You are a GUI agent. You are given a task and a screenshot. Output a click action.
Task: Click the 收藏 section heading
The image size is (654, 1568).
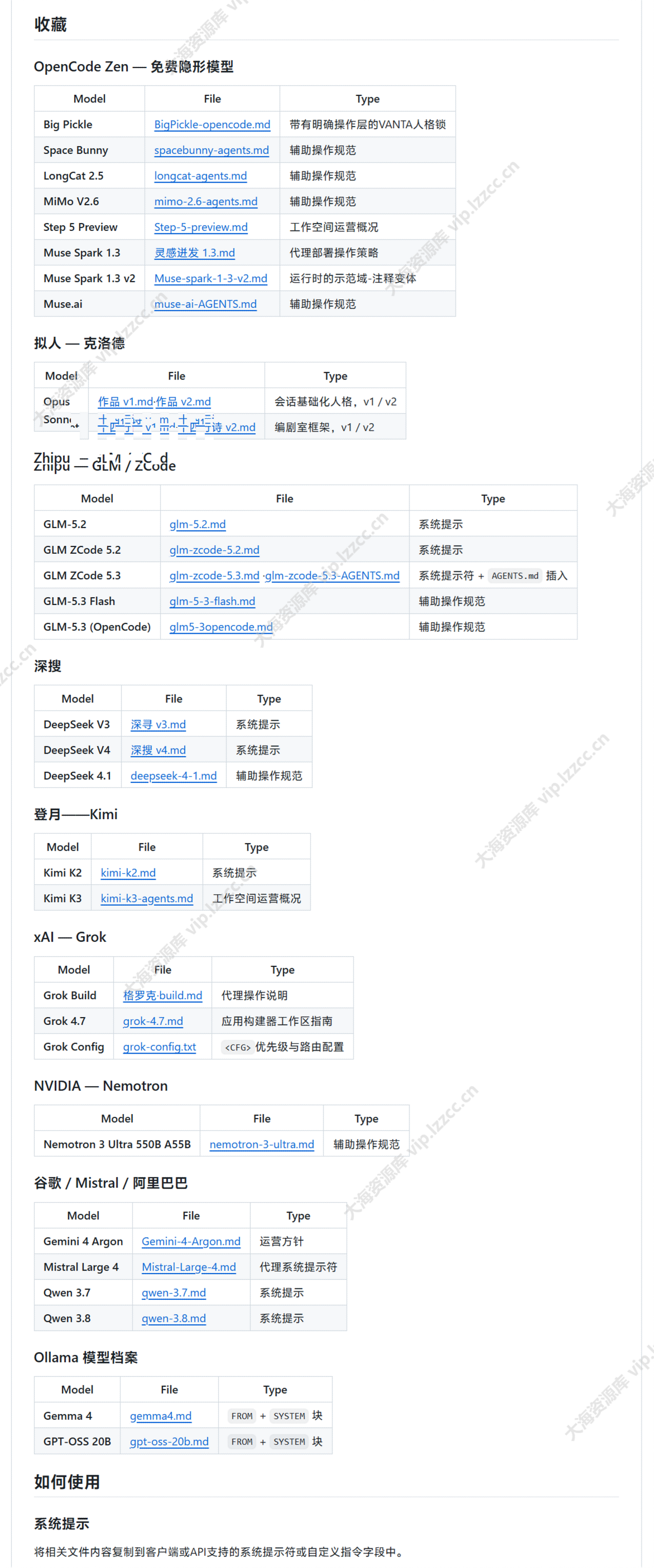51,25
